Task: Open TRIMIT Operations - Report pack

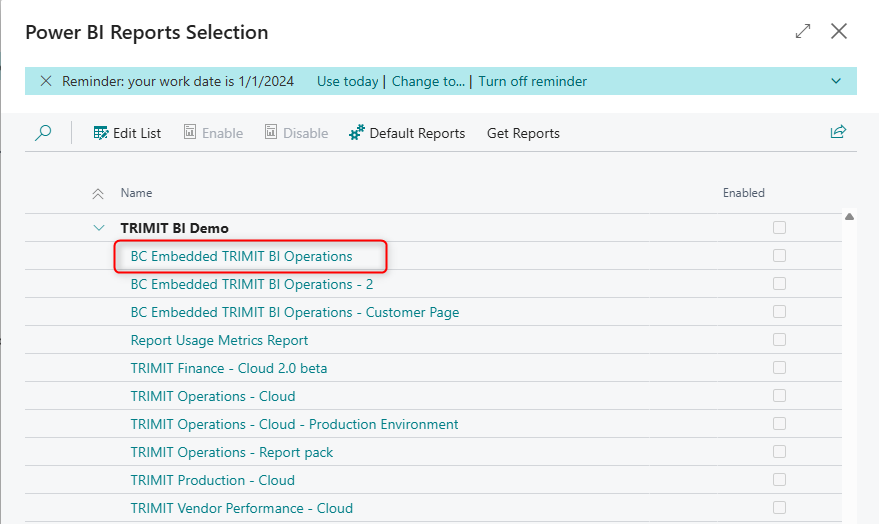Action: tap(232, 452)
